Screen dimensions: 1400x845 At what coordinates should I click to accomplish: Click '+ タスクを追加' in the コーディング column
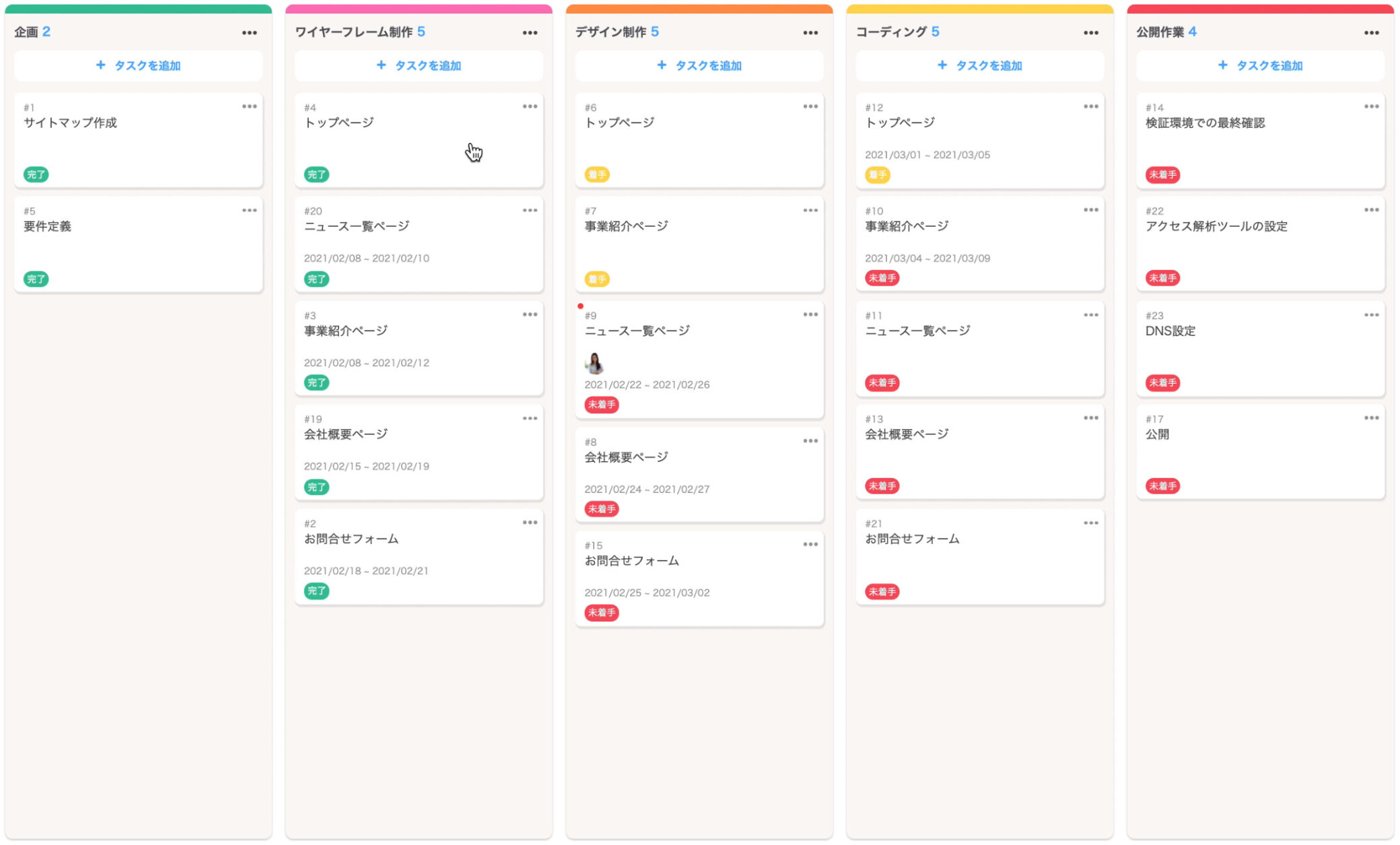click(980, 65)
